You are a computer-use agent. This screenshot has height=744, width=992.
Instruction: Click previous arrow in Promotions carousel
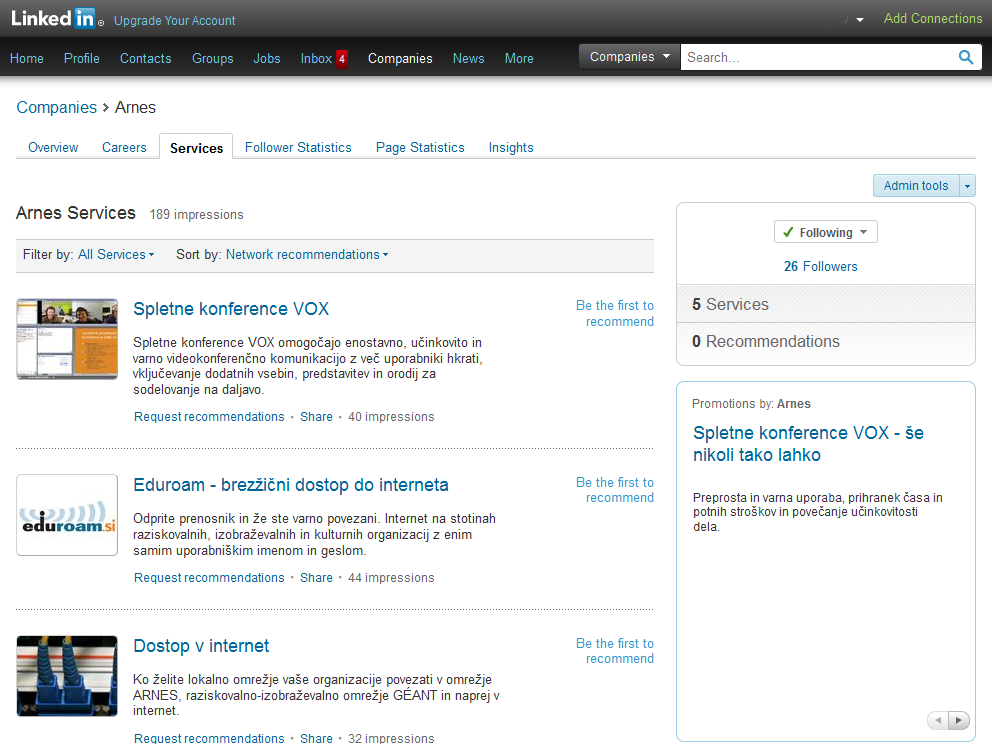[938, 720]
